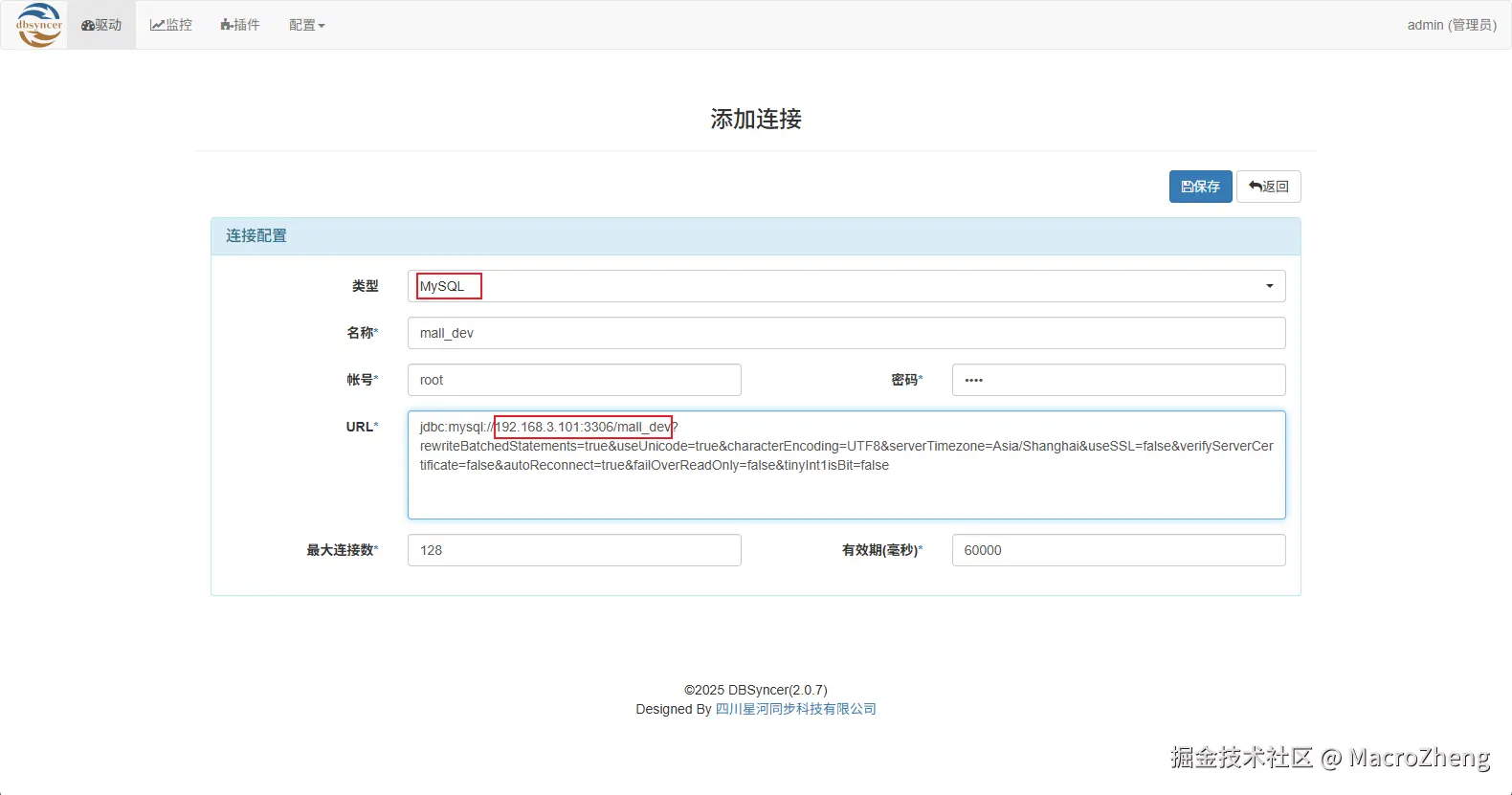Click the URL jdbc textarea

846,465
